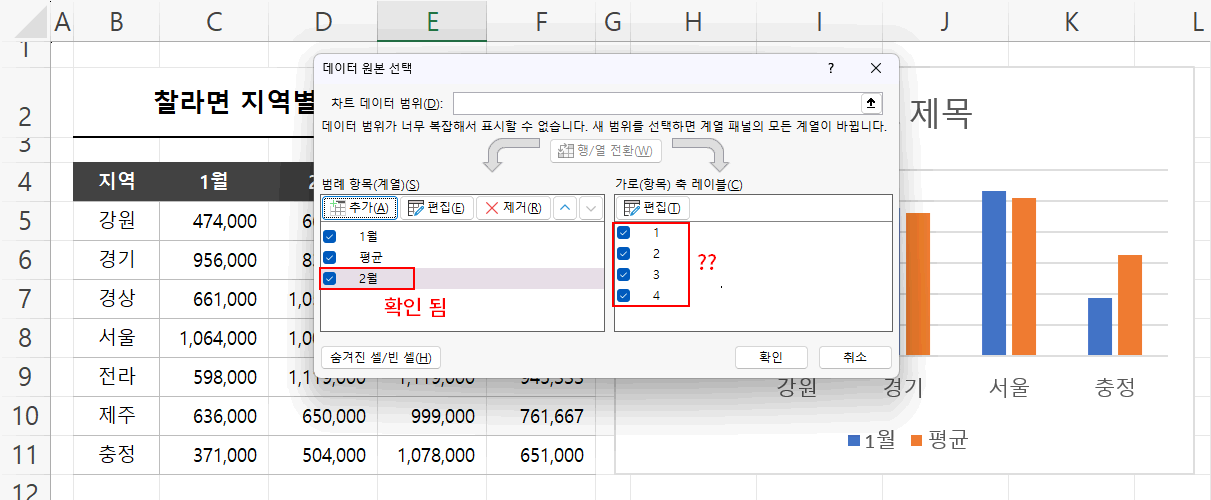Click the axis labels 편집(T) button

(x=652, y=207)
